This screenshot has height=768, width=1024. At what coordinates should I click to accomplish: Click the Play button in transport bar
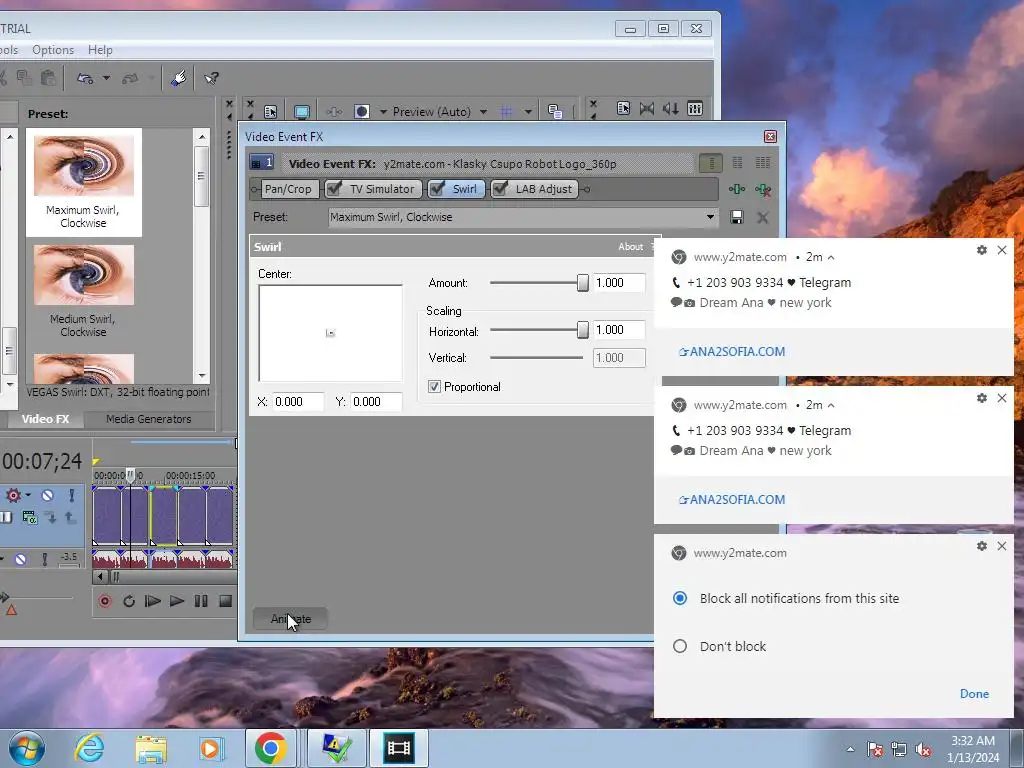click(177, 601)
